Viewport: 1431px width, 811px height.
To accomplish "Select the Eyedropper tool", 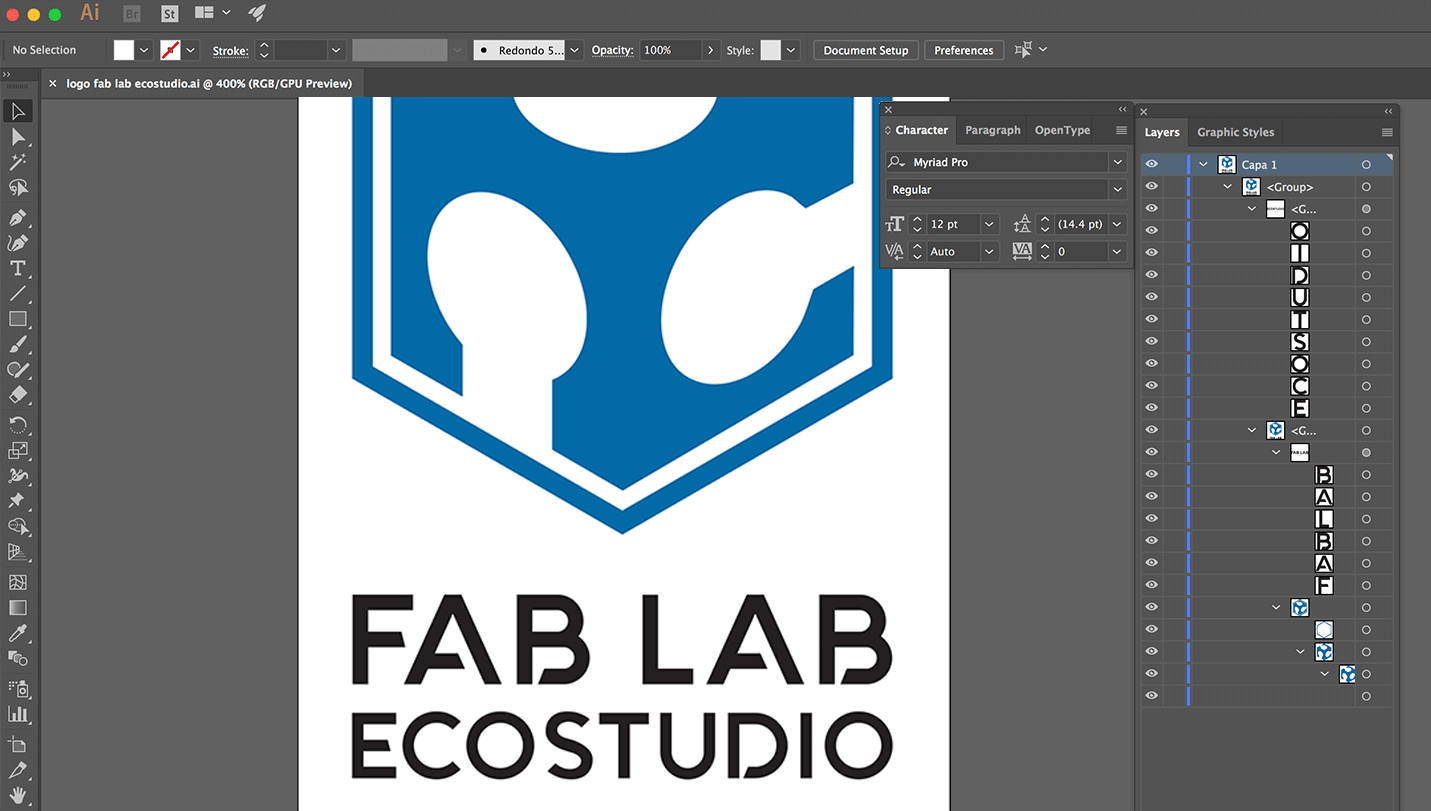I will pyautogui.click(x=17, y=633).
